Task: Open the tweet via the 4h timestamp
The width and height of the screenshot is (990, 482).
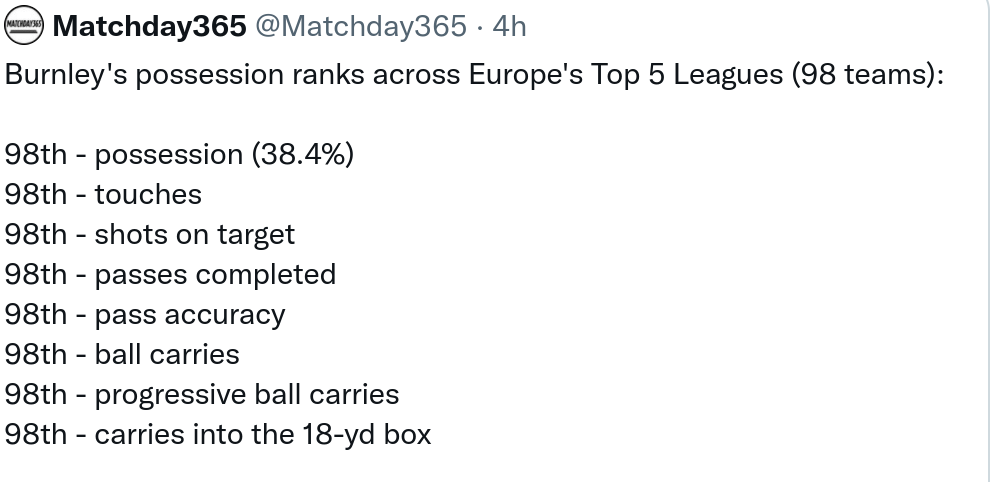Action: coord(509,26)
